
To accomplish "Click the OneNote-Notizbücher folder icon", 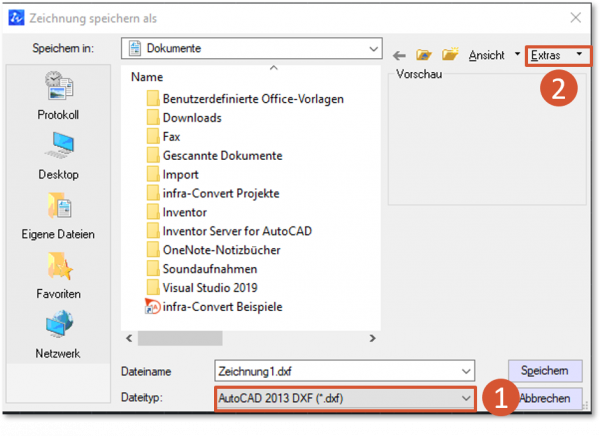I will point(153,250).
